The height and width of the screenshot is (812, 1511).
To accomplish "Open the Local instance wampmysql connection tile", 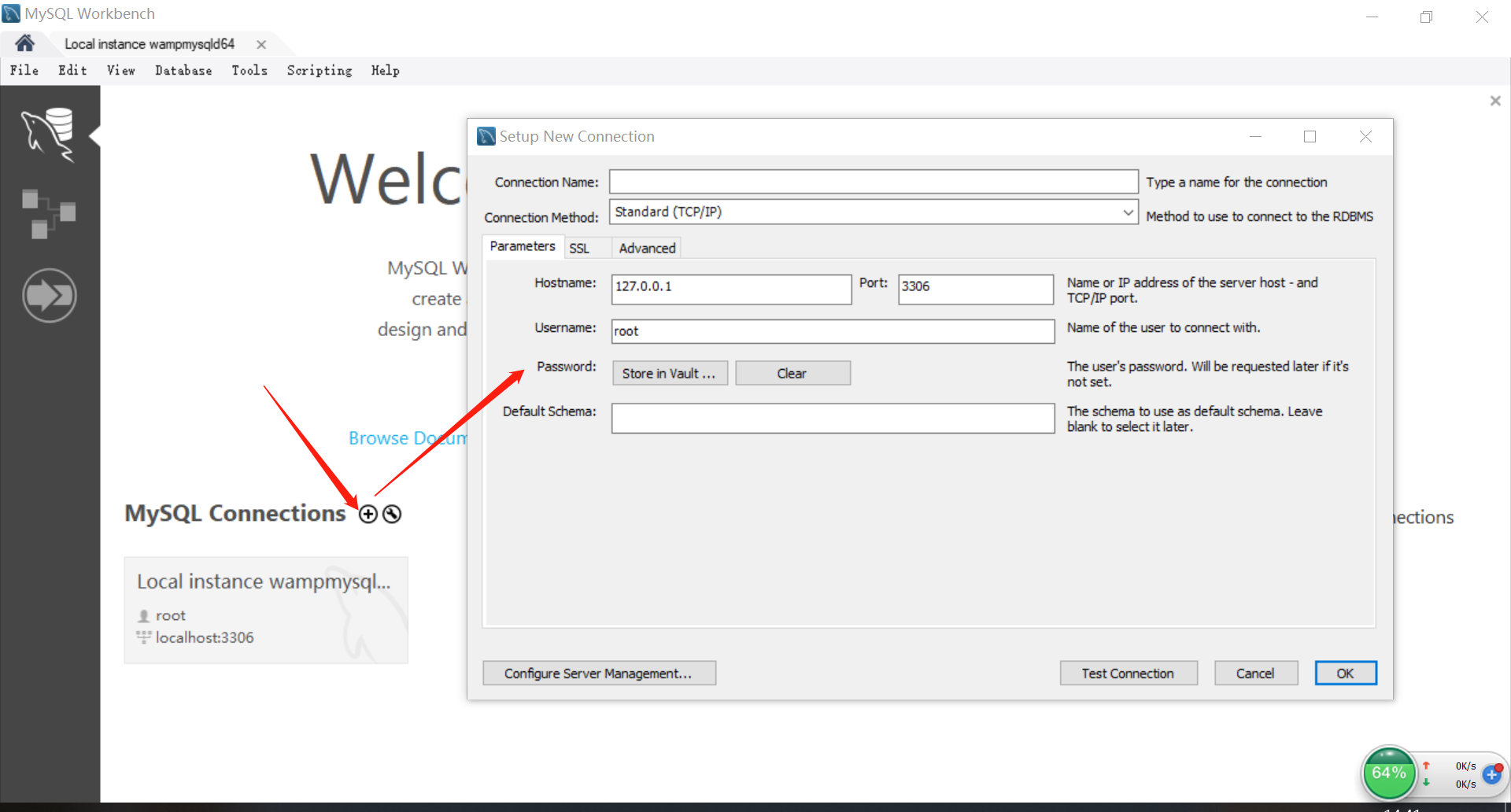I will pyautogui.click(x=266, y=610).
